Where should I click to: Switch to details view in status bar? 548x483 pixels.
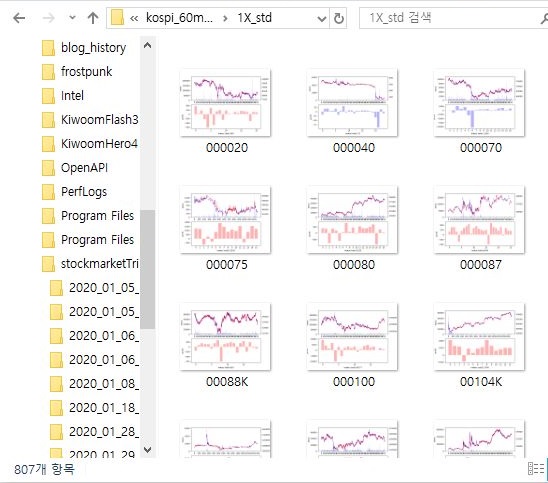(x=535, y=469)
